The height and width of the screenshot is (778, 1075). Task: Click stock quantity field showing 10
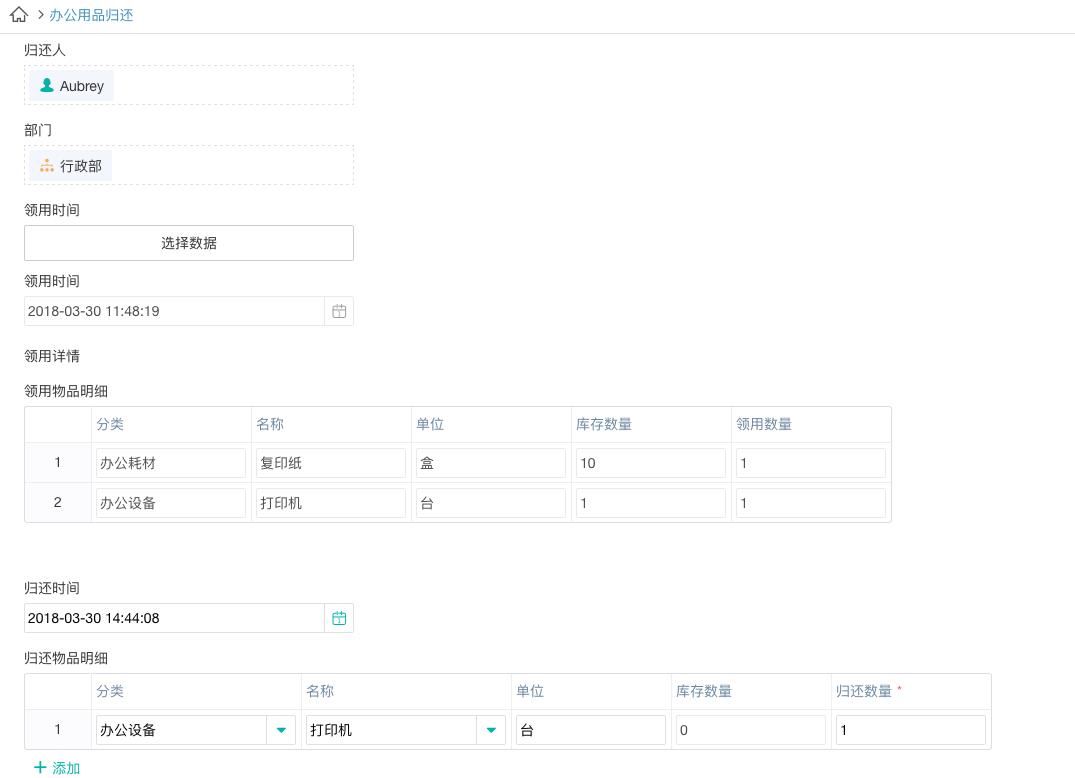650,463
